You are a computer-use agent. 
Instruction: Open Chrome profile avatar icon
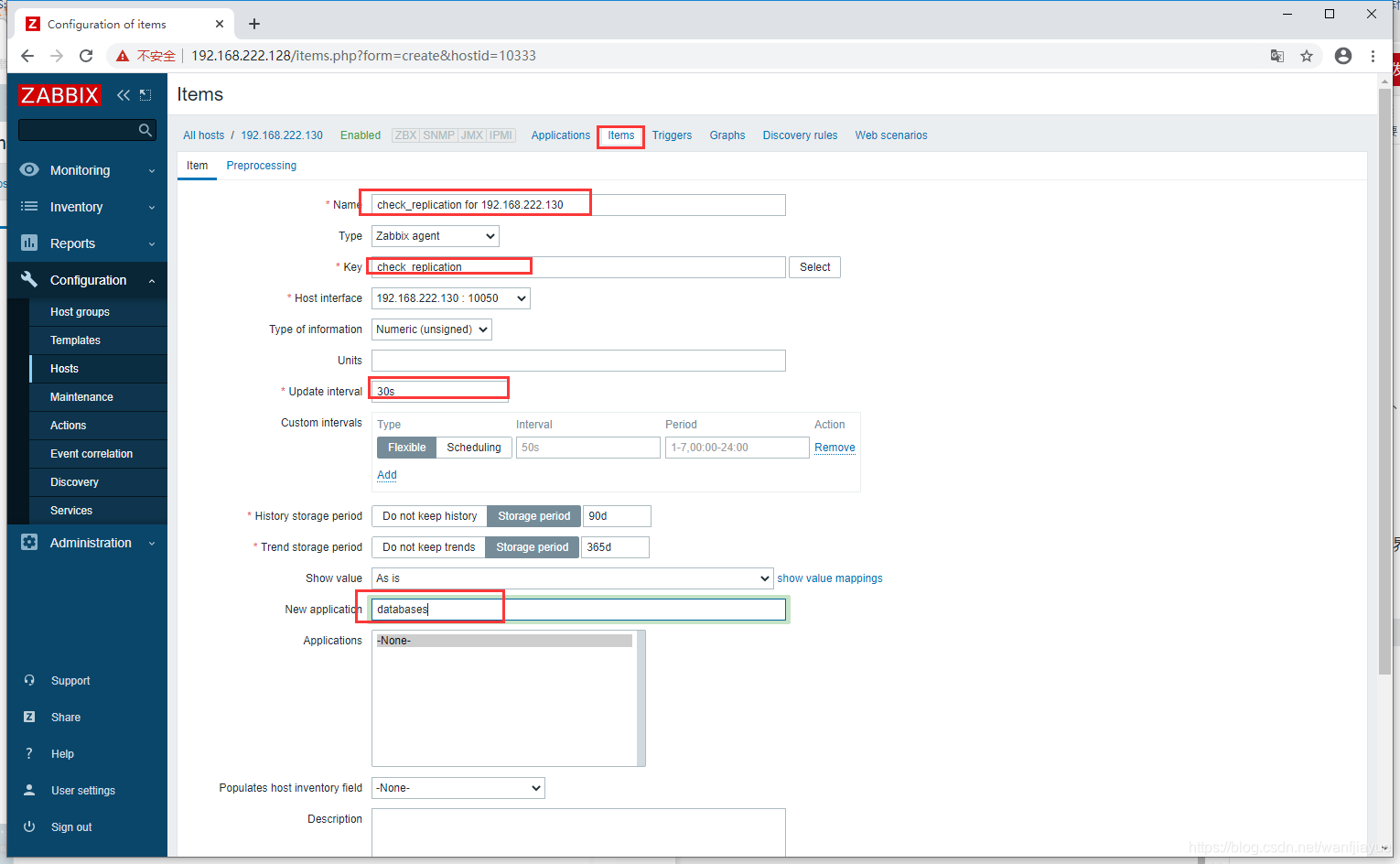pos(1343,56)
